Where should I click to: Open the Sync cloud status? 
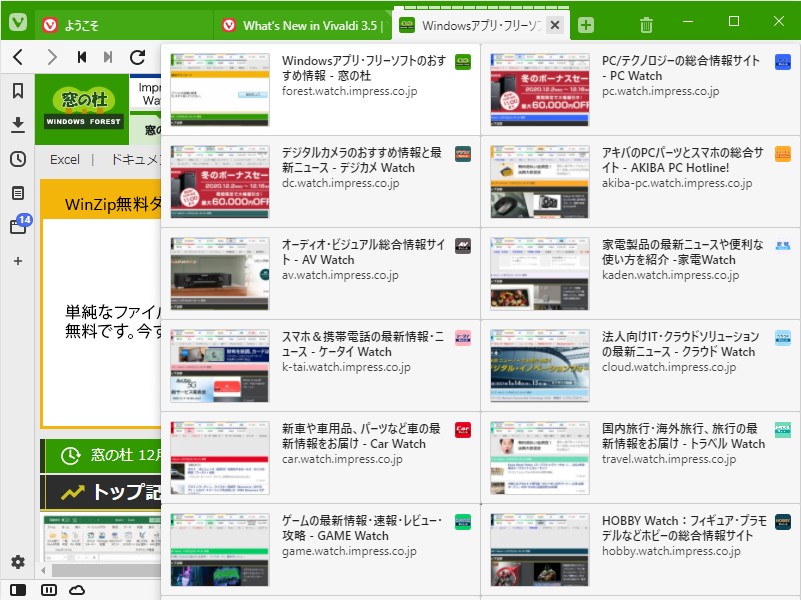click(78, 591)
